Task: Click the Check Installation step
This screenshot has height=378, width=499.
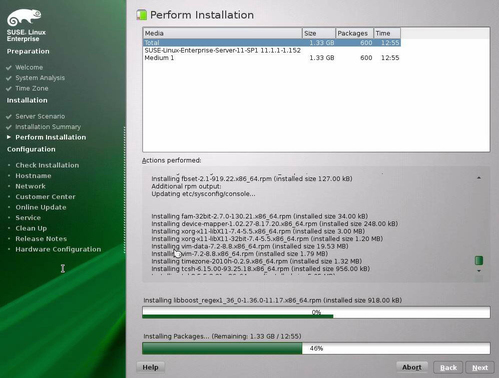Action: [x=47, y=165]
